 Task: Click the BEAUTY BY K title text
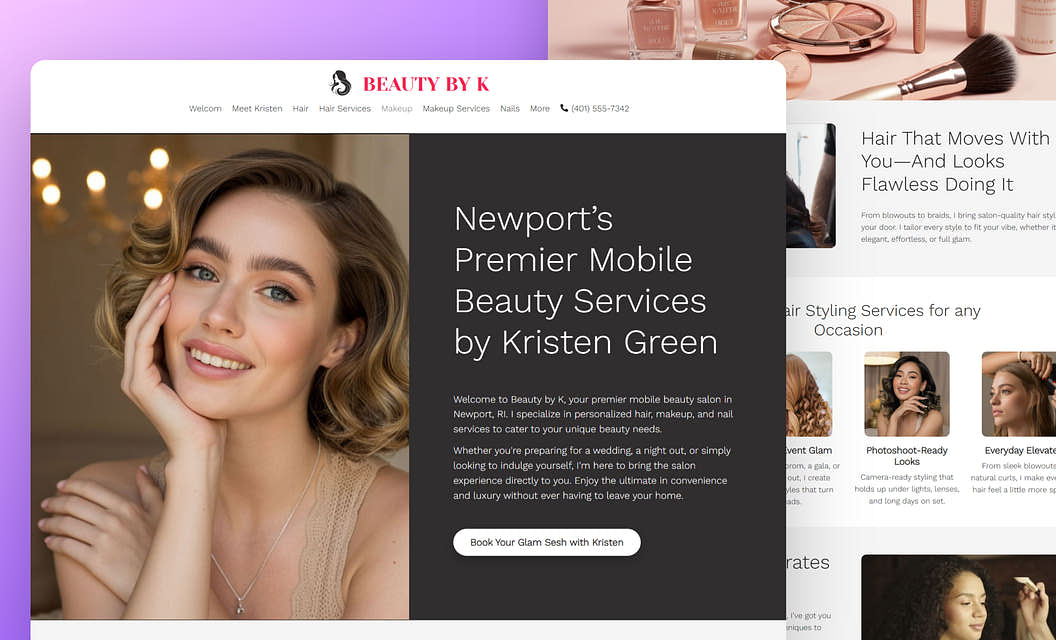tap(426, 84)
